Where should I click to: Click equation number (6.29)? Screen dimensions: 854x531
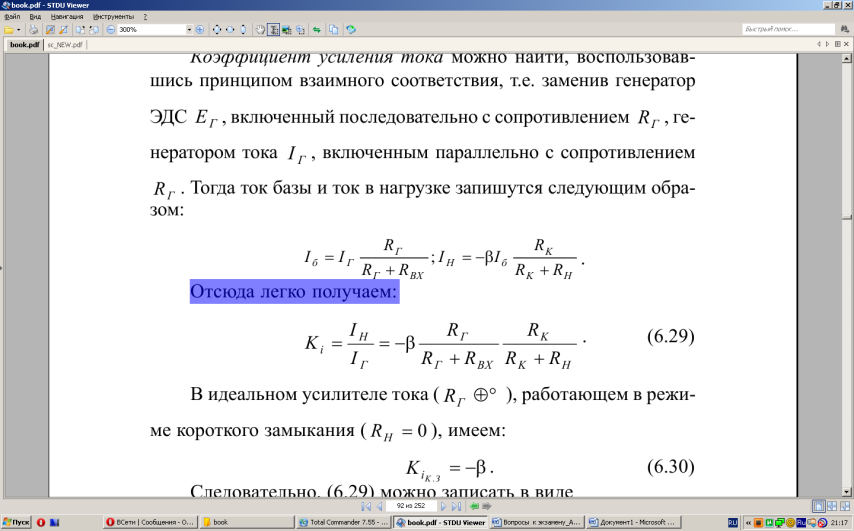(x=670, y=336)
